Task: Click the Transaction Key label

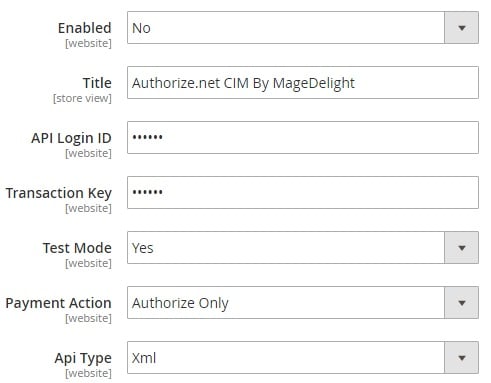Action: click(x=59, y=193)
